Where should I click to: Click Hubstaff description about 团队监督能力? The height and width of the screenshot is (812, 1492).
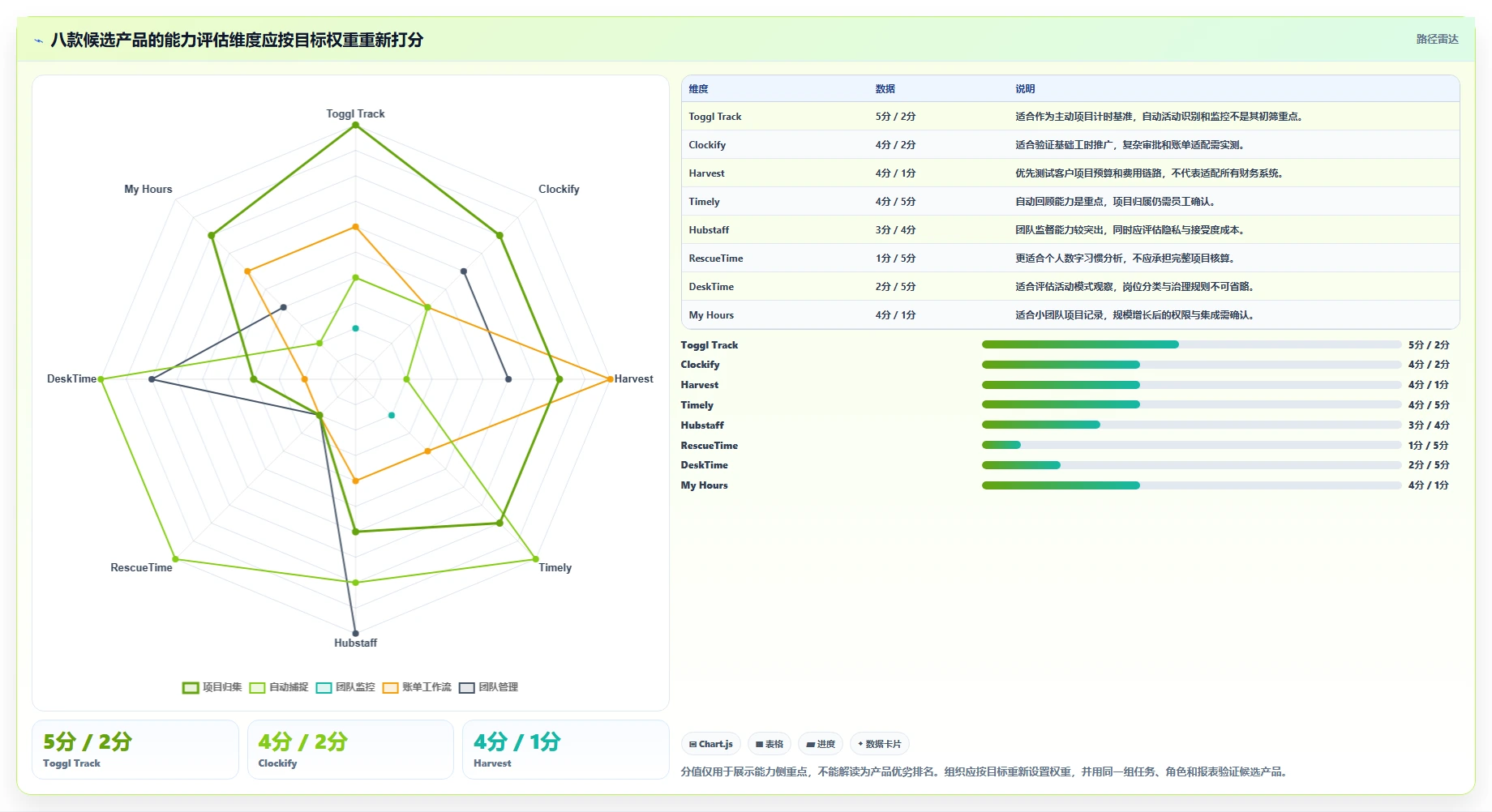[1130, 230]
